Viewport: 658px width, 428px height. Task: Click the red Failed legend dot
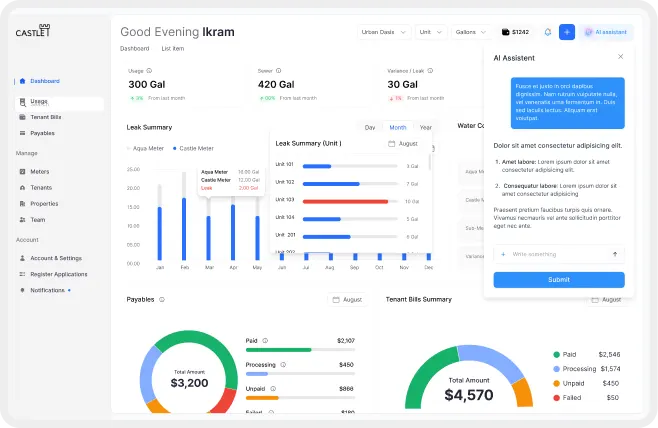[x=557, y=397]
